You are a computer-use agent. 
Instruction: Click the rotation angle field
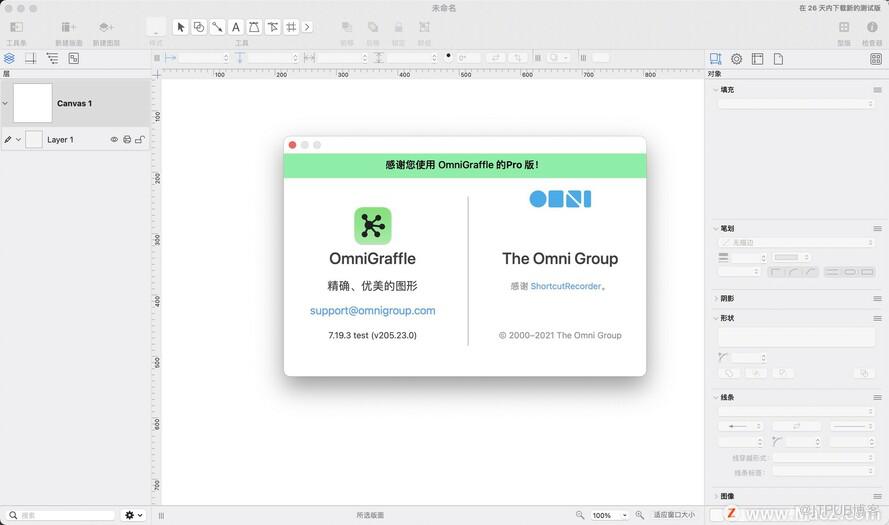[468, 58]
